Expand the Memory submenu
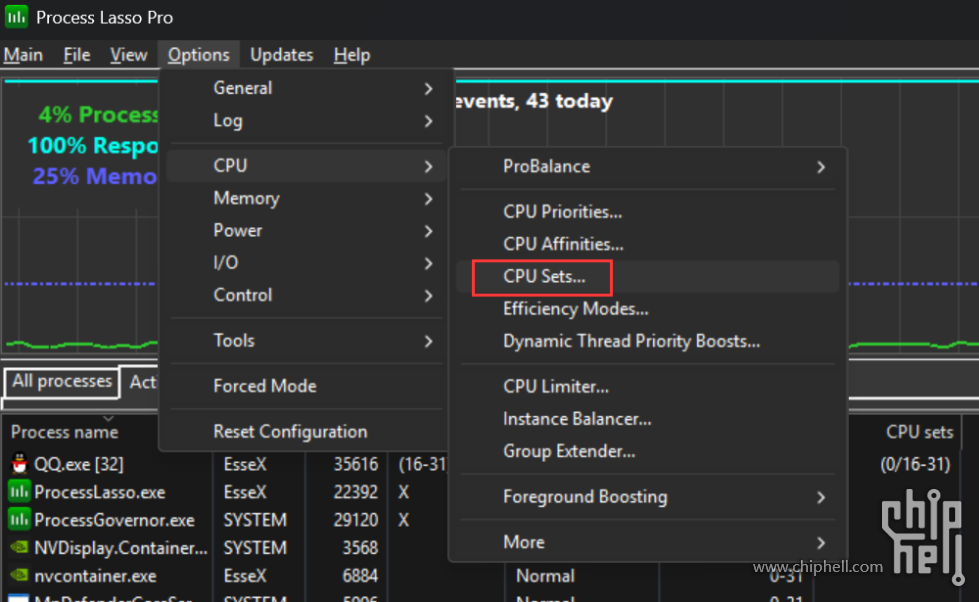The width and height of the screenshot is (979, 602). pos(307,198)
